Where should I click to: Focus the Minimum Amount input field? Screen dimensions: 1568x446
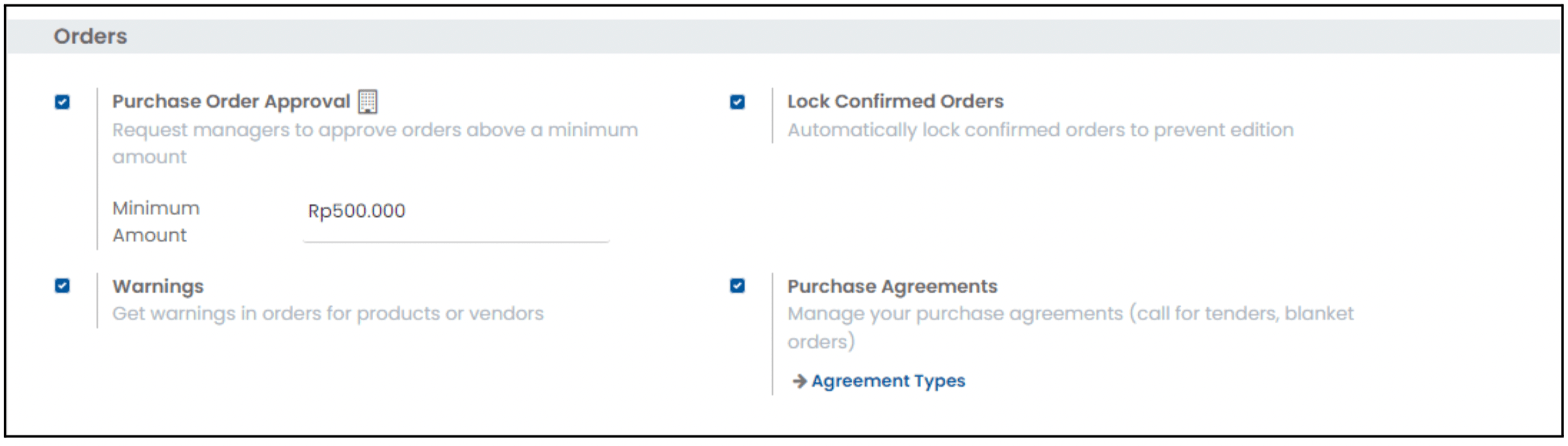tap(456, 220)
